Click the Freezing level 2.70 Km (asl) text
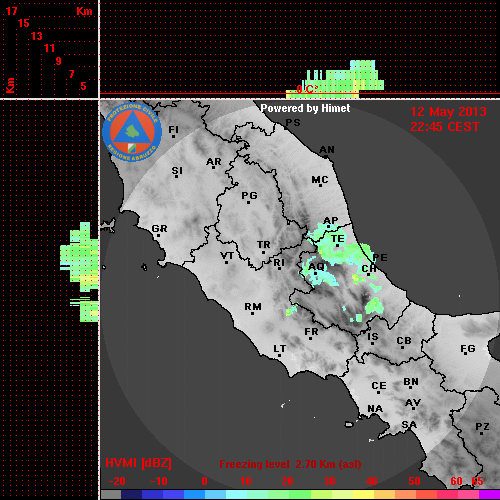 tap(290, 464)
